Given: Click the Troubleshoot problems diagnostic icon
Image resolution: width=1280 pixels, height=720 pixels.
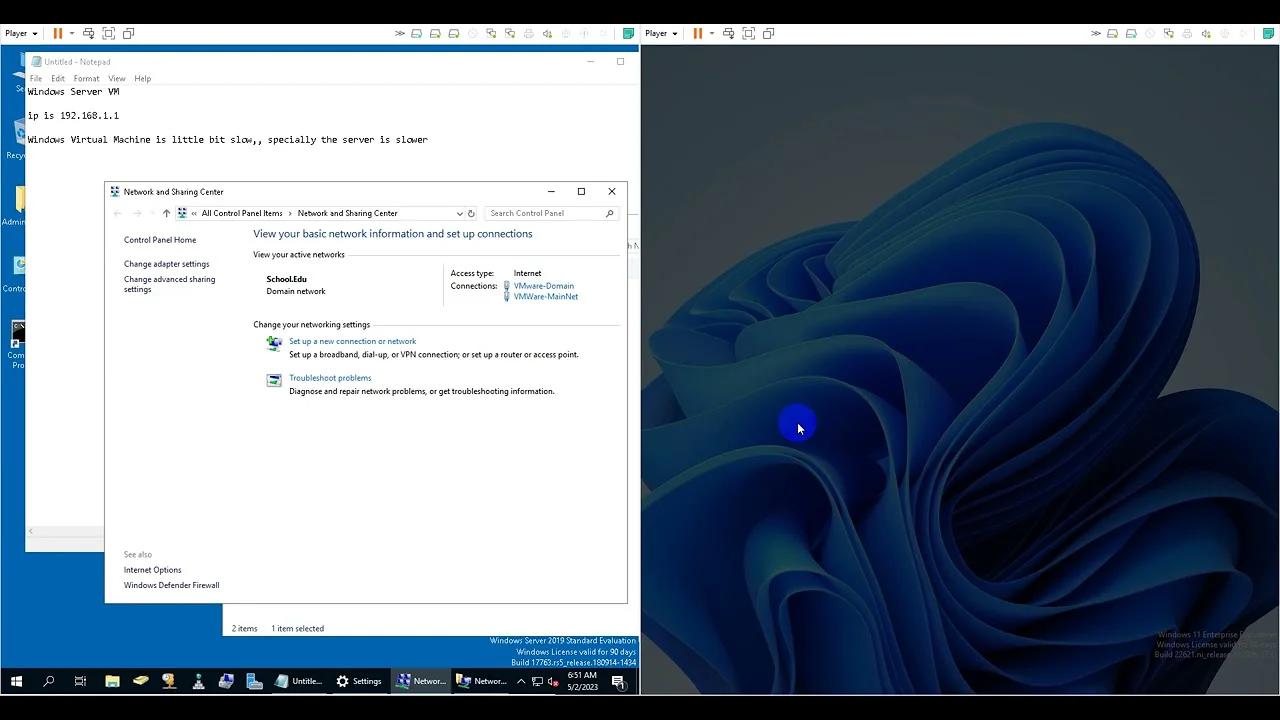Looking at the screenshot, I should coord(274,380).
